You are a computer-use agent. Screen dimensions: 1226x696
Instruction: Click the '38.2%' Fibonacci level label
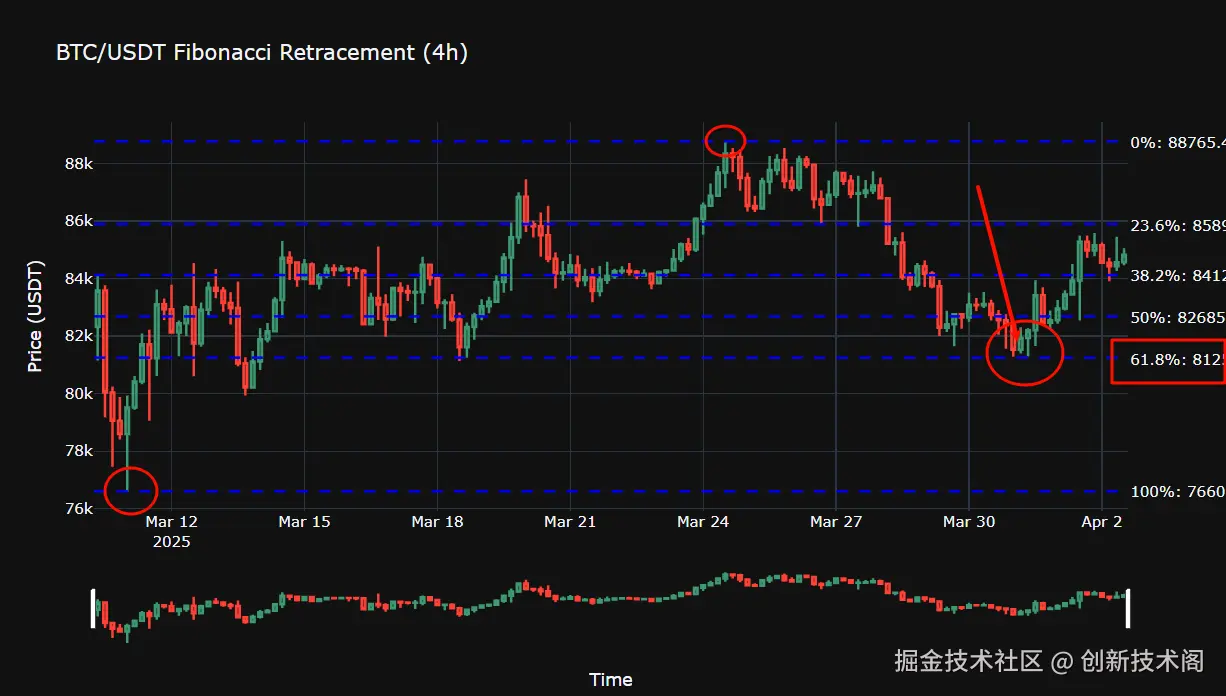click(x=1178, y=276)
